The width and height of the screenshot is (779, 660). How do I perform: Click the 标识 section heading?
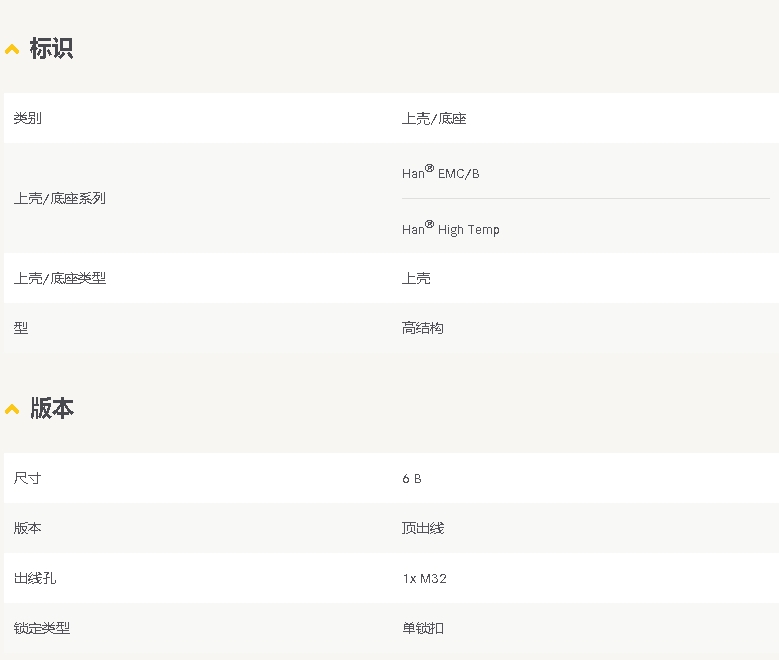pyautogui.click(x=52, y=48)
